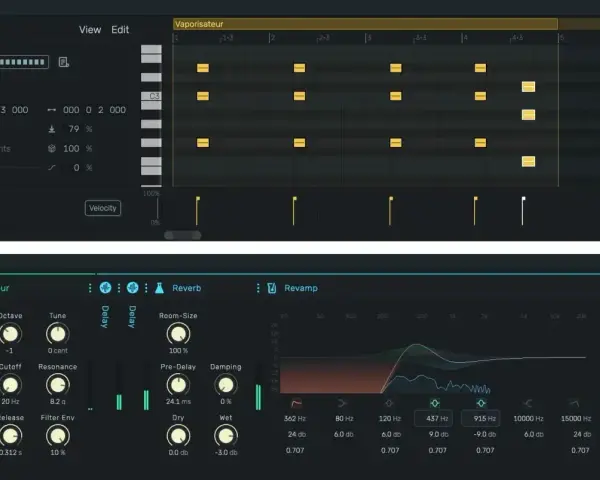The height and width of the screenshot is (480, 600).
Task: Click the Dry knob
Action: (178, 436)
